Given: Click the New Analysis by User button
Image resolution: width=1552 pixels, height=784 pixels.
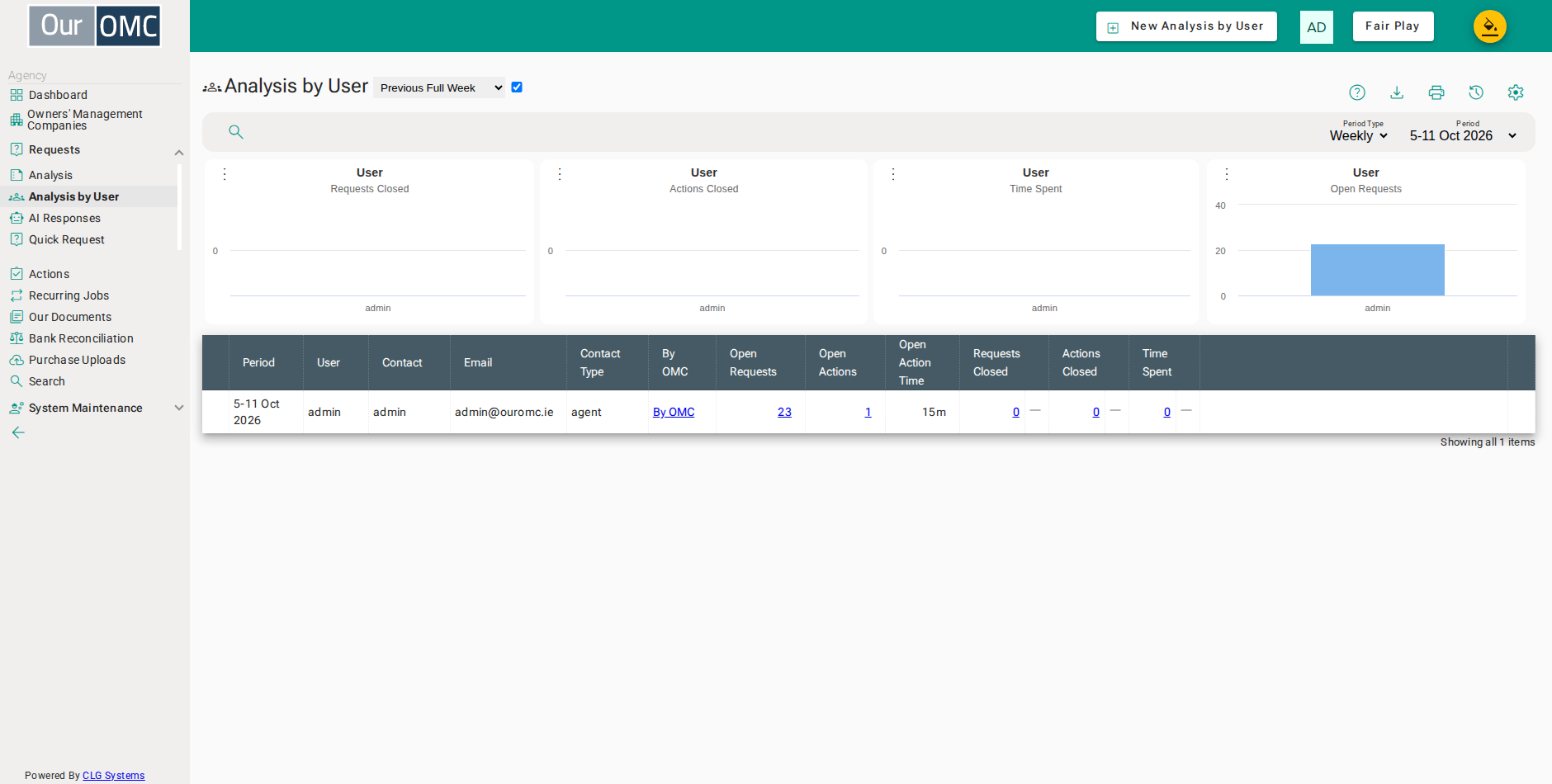Looking at the screenshot, I should click(x=1186, y=26).
